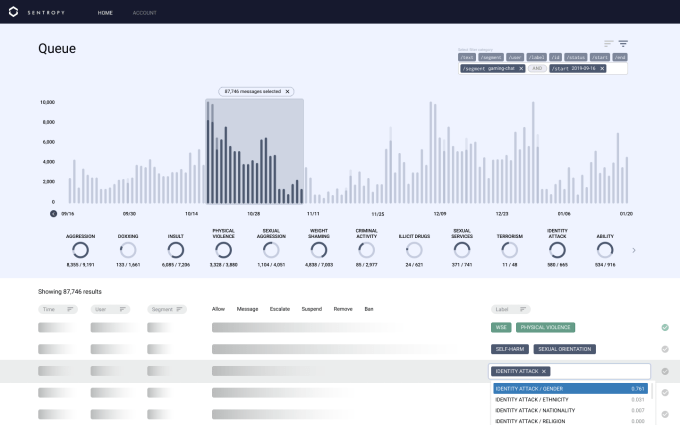Open the filter icon above filter tags
680x425 pixels.
(623, 43)
